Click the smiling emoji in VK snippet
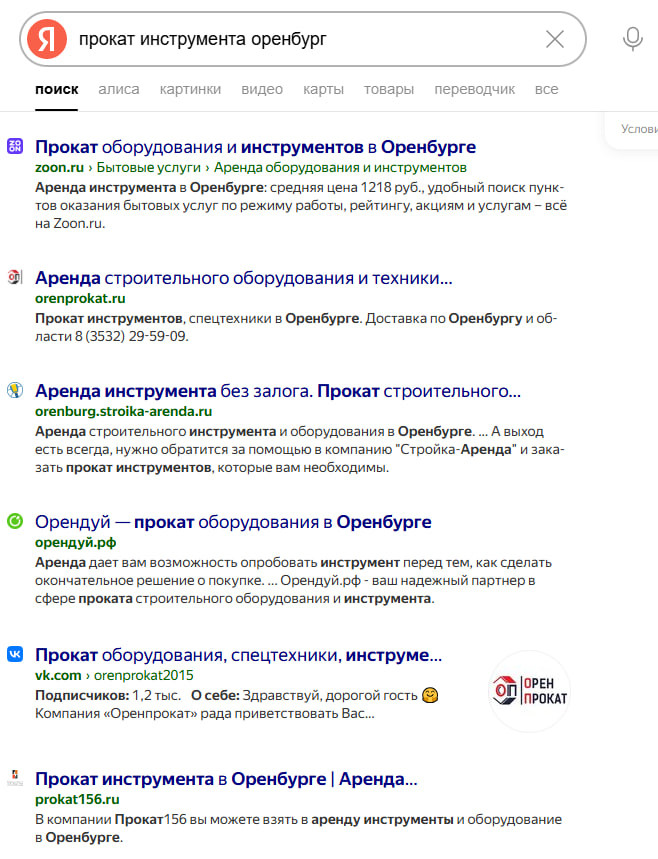 tap(430, 695)
